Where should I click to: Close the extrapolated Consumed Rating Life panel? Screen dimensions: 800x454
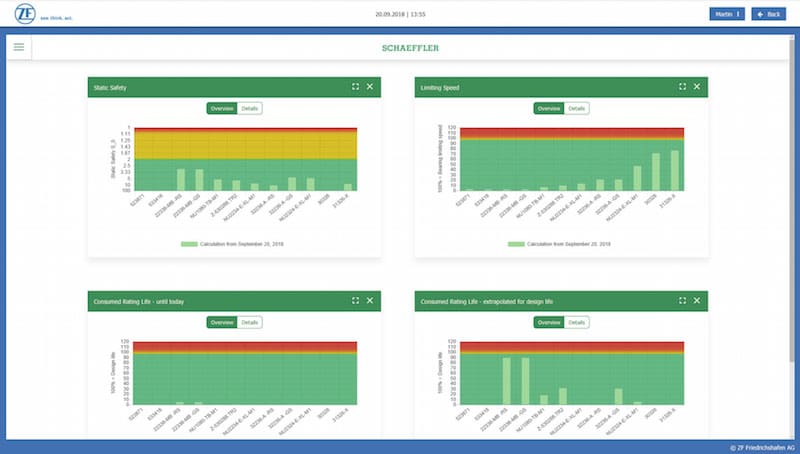(697, 300)
